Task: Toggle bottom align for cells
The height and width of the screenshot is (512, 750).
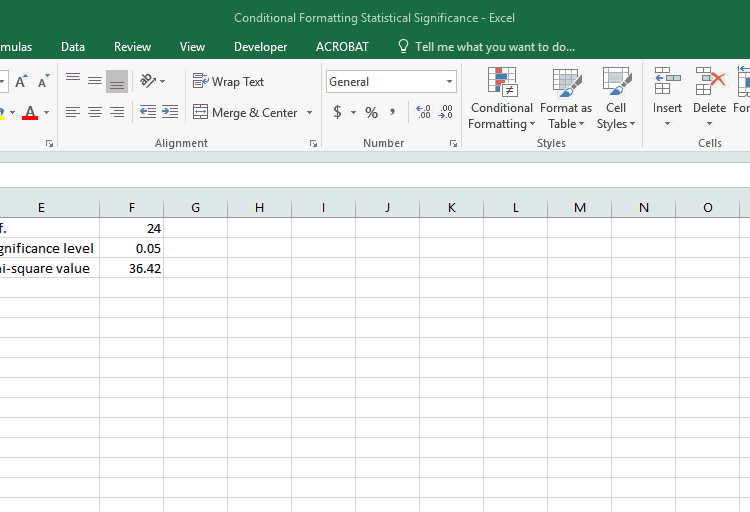Action: tap(117, 82)
